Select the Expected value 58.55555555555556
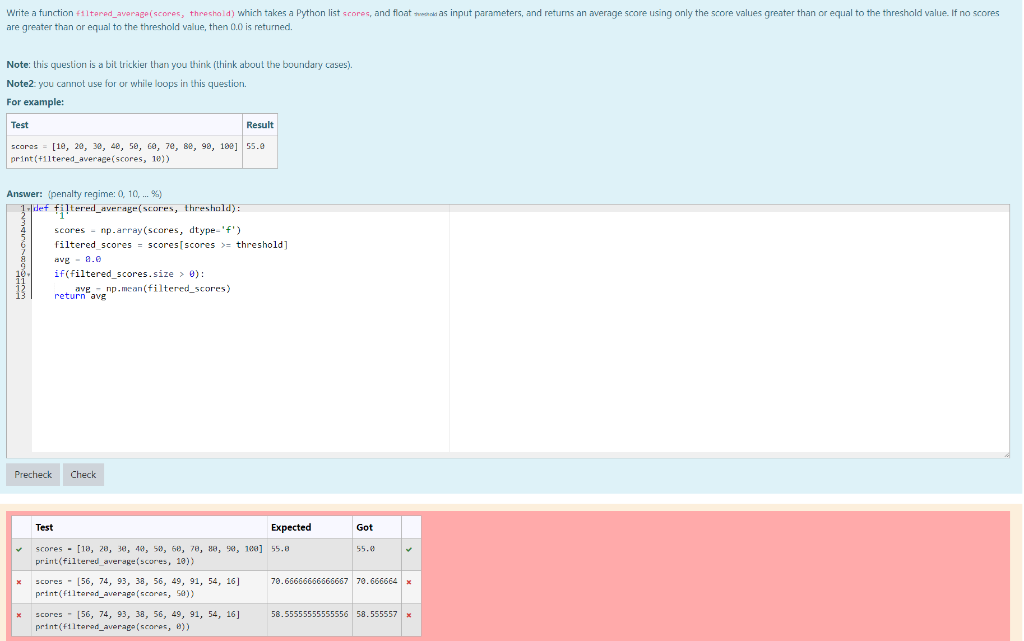 pyautogui.click(x=310, y=614)
